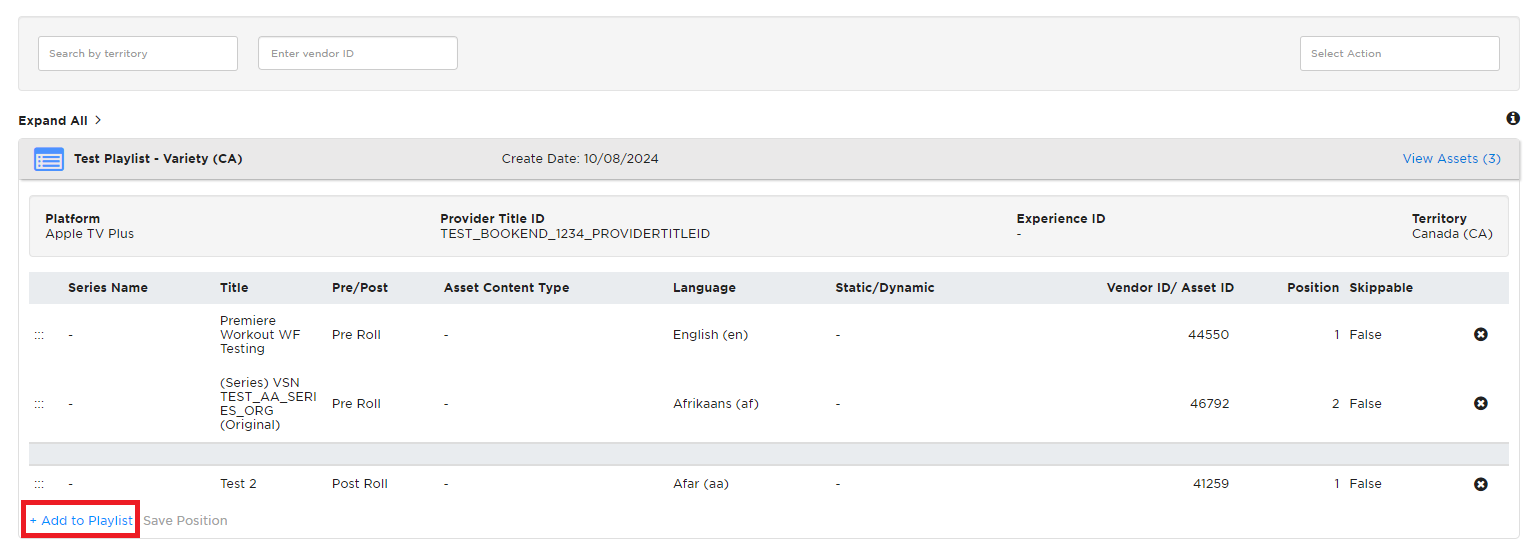Click the Title column header

pos(234,287)
